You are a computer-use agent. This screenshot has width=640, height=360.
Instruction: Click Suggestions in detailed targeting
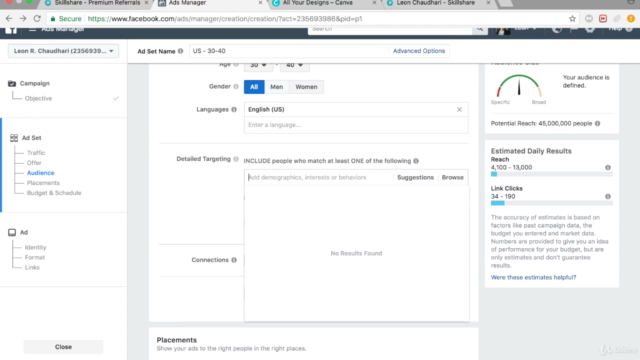point(415,177)
